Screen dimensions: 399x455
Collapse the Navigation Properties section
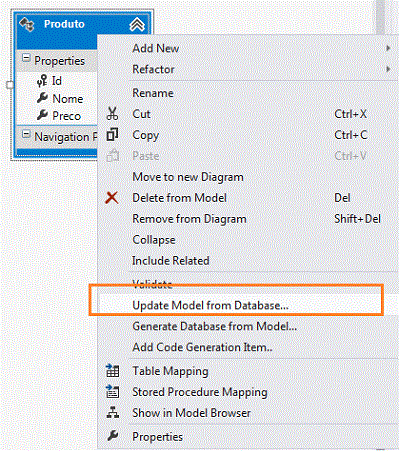[x=26, y=134]
